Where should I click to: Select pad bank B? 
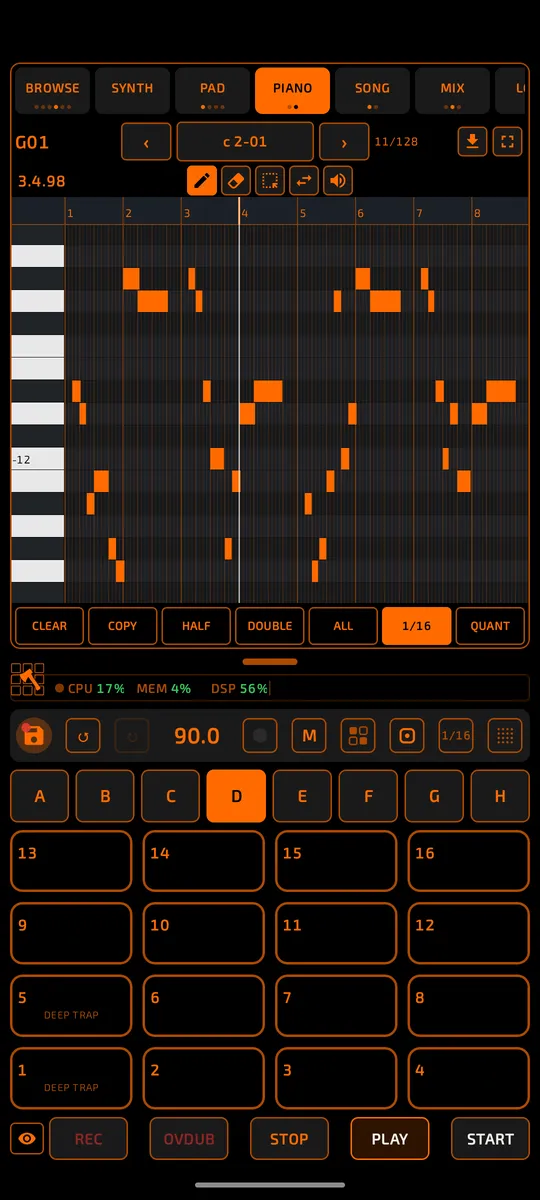click(x=105, y=796)
